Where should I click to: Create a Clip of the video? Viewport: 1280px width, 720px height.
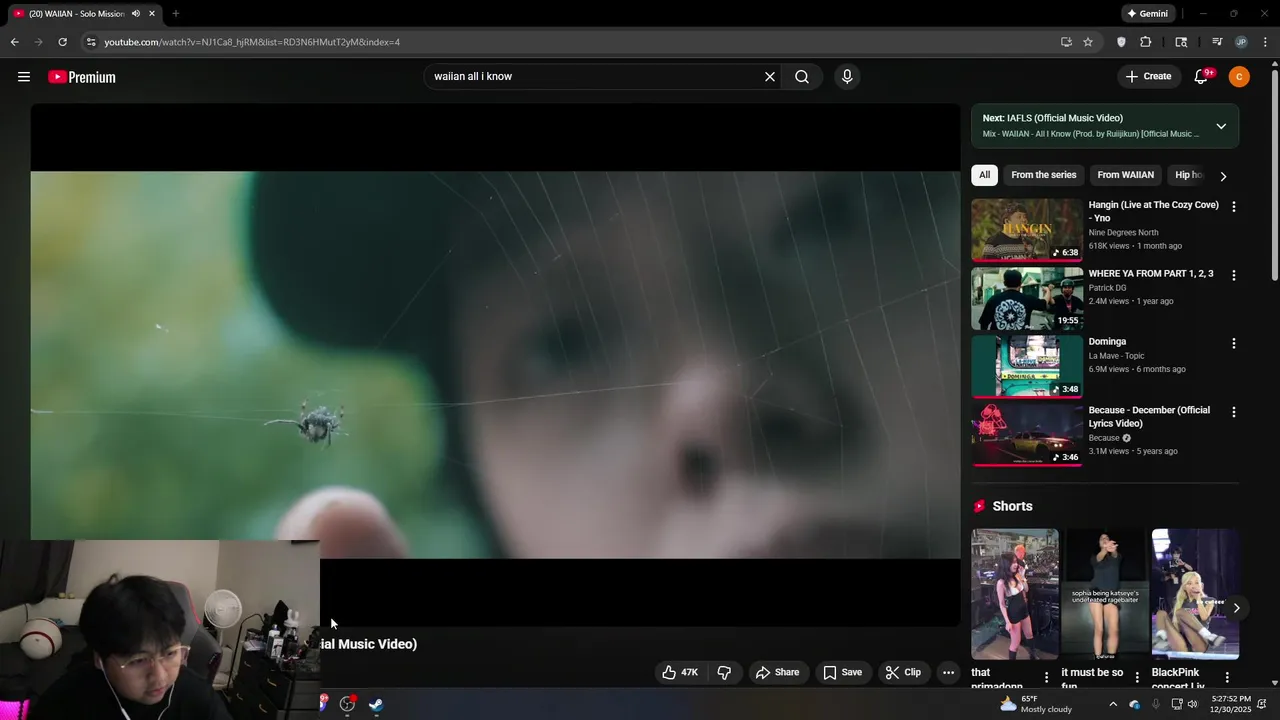903,673
